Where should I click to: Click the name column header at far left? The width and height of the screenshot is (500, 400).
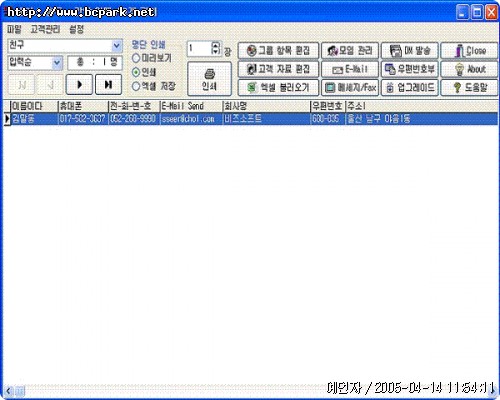(34, 106)
